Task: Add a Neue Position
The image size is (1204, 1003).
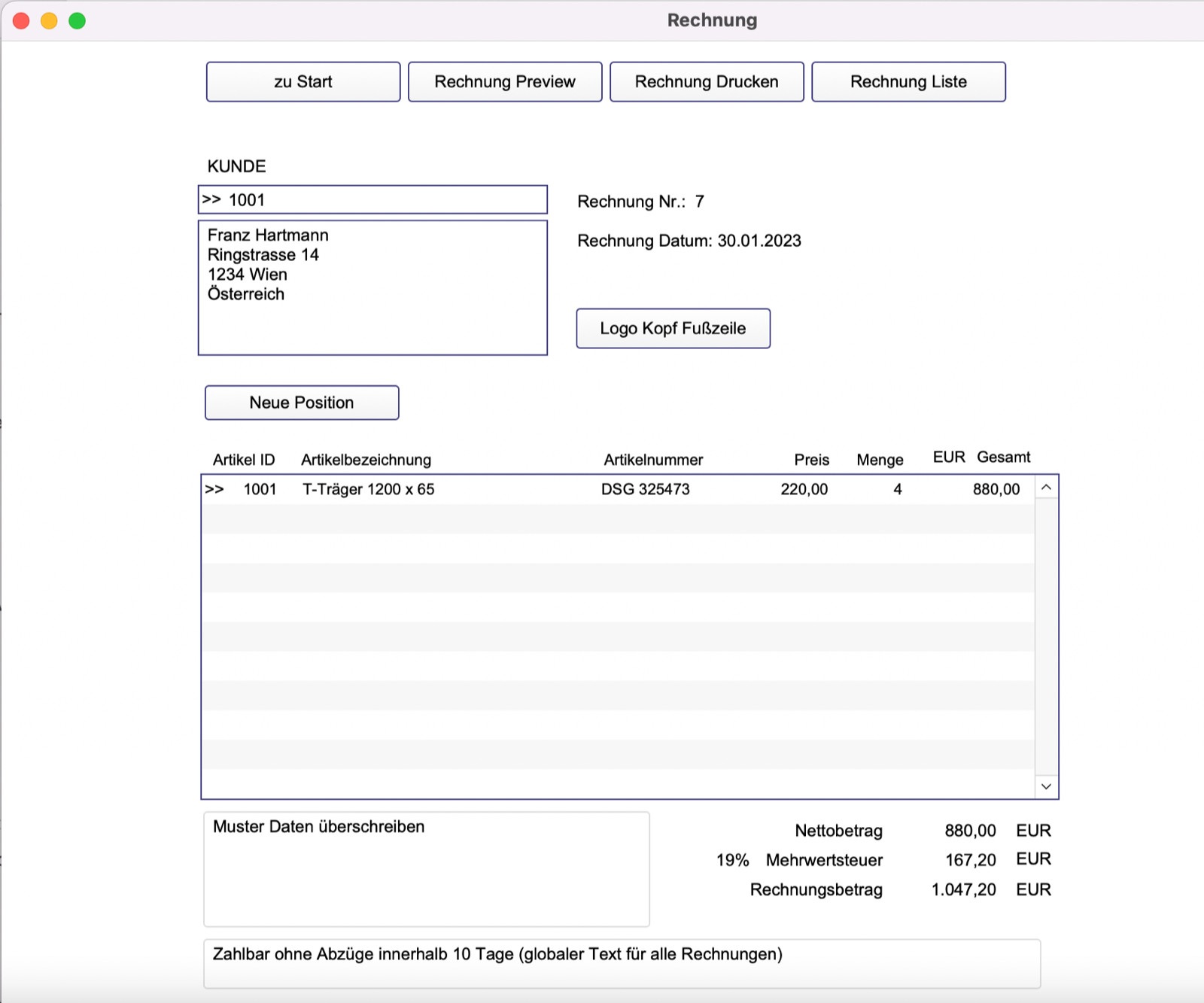Action: tap(302, 403)
